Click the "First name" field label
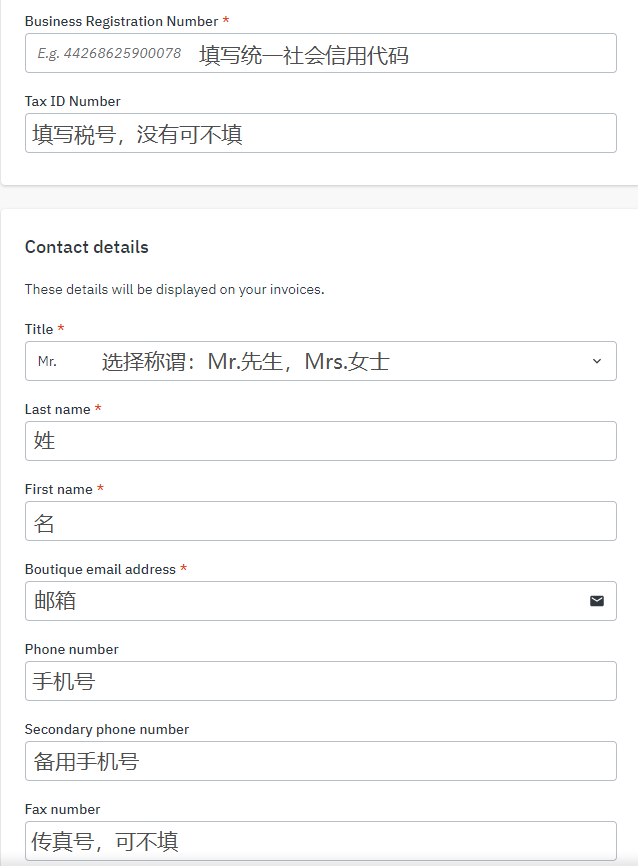This screenshot has height=866, width=638. (x=58, y=489)
